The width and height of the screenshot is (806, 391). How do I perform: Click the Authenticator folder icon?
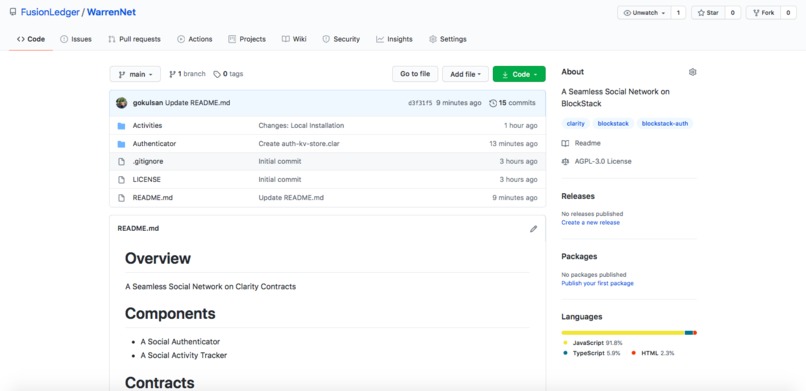click(121, 144)
